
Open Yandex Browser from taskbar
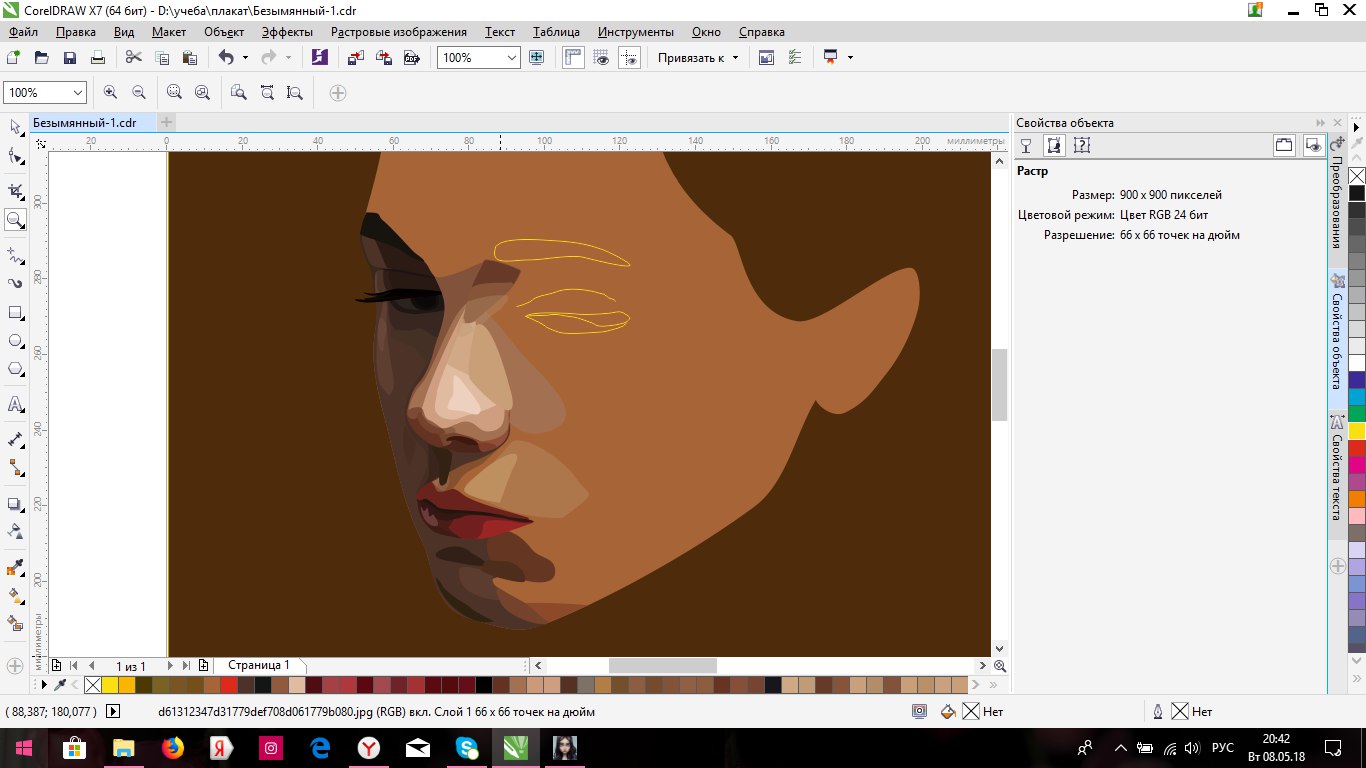click(x=369, y=748)
